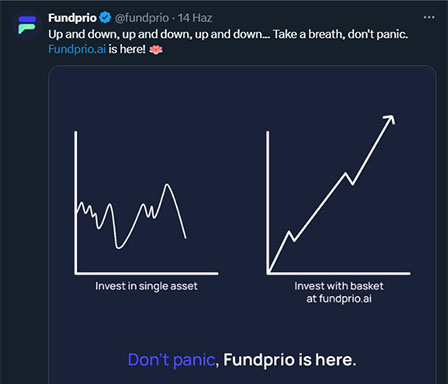The height and width of the screenshot is (384, 448).
Task: Click the 'Invest with basket at fundprio.ai' caption
Action: 339,292
